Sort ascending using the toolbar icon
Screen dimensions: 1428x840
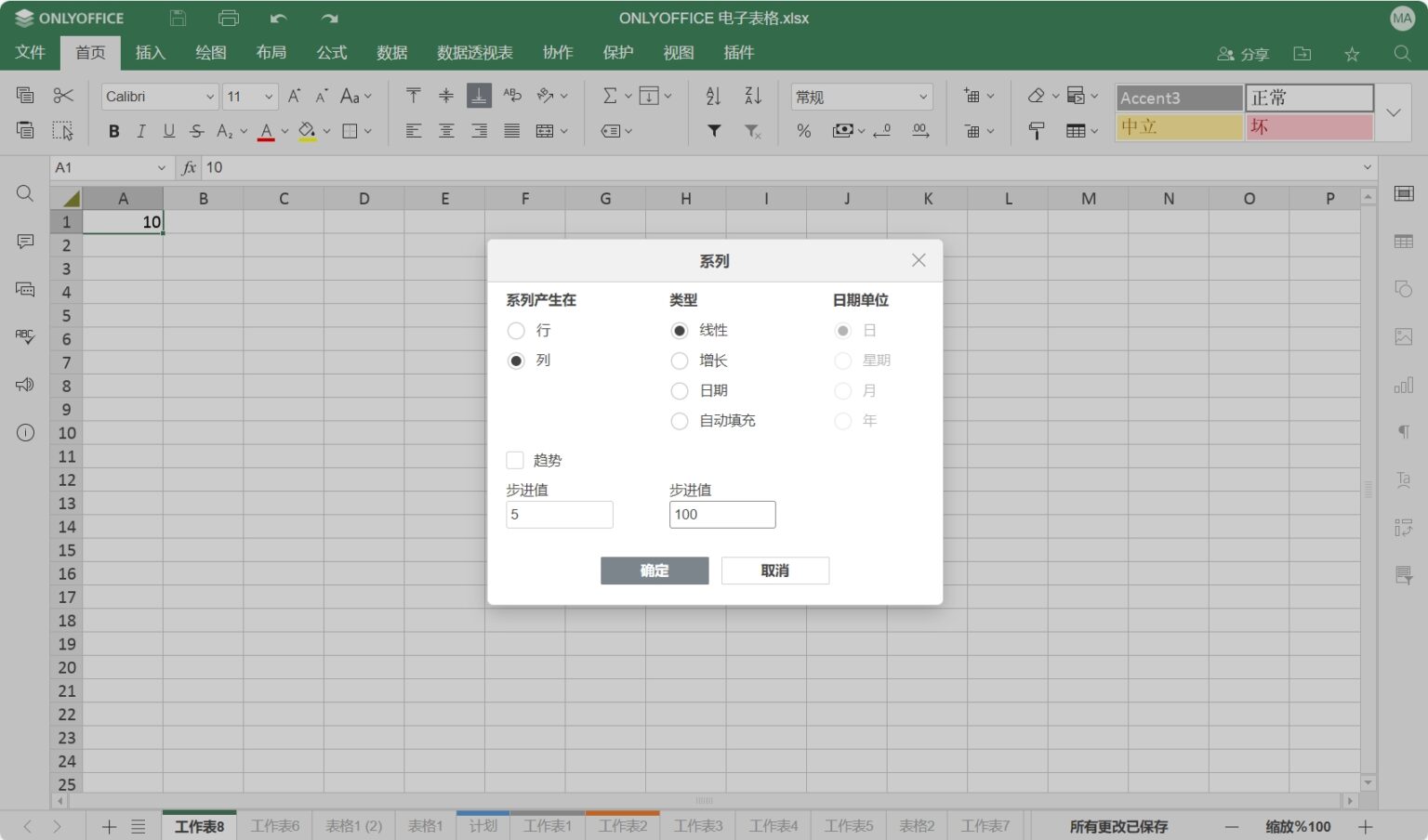tap(712, 96)
